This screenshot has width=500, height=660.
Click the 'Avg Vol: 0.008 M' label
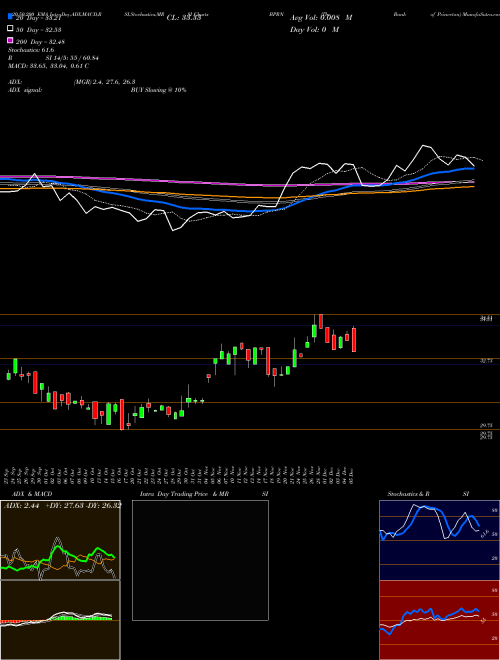(x=321, y=18)
